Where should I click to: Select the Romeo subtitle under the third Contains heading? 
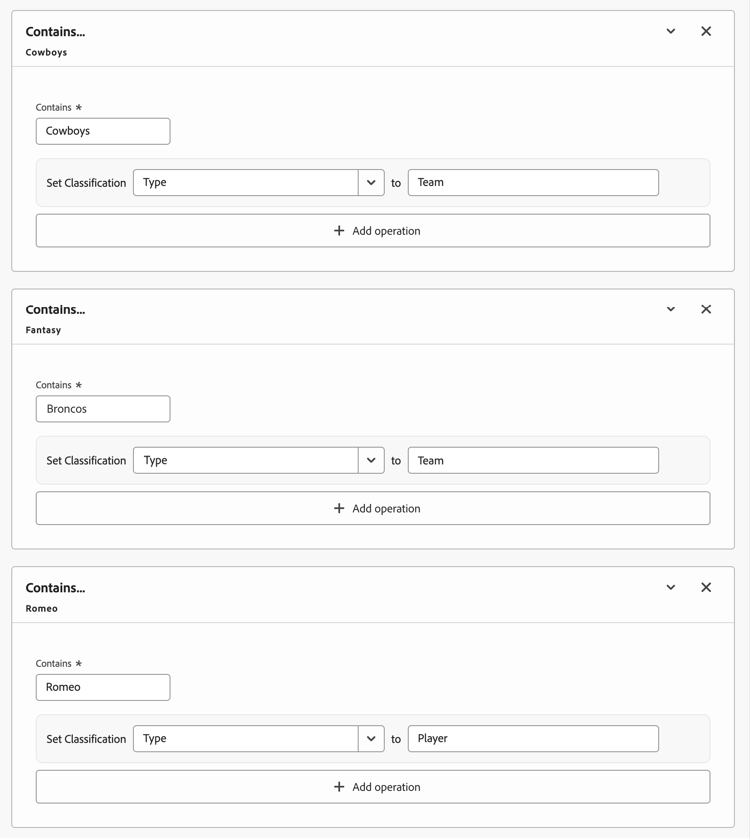click(42, 609)
